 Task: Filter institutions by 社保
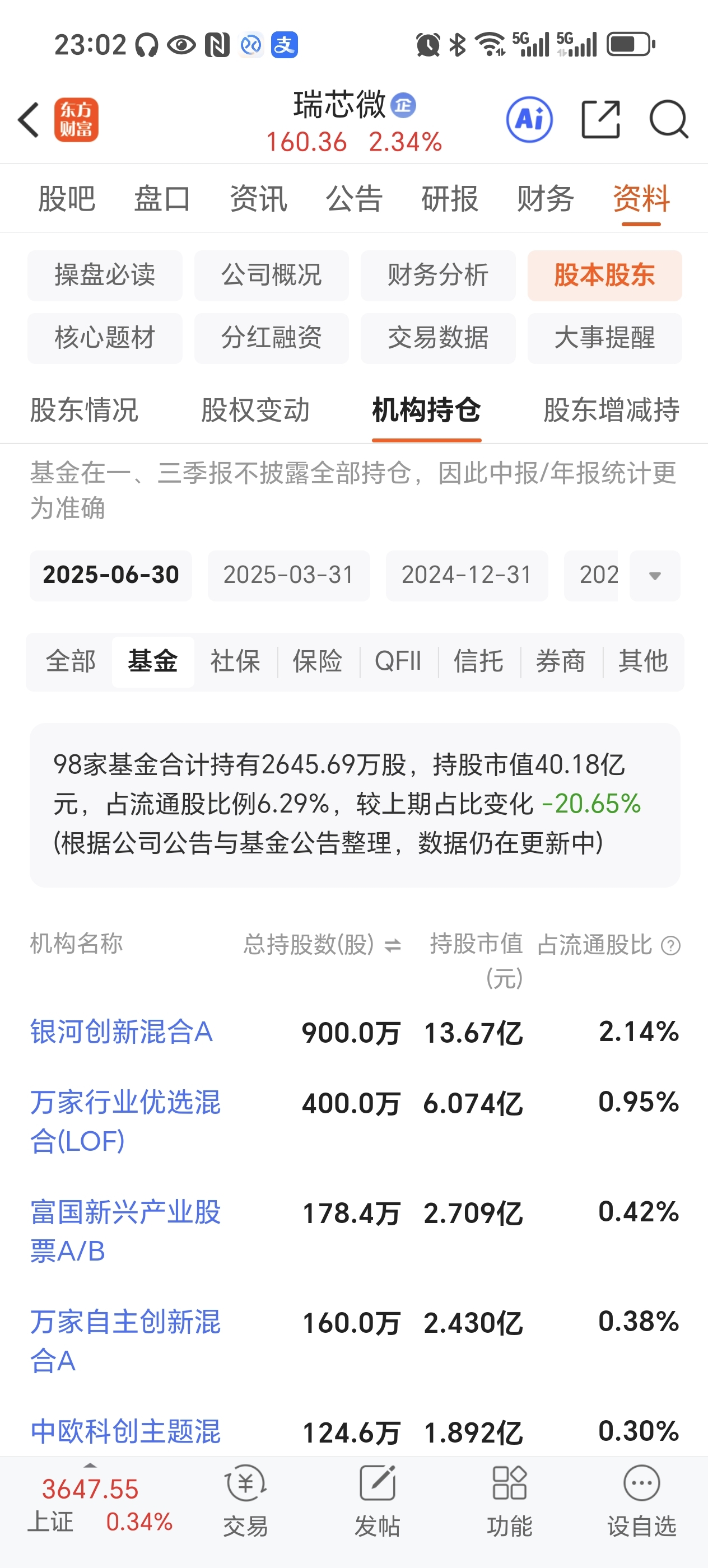235,661
